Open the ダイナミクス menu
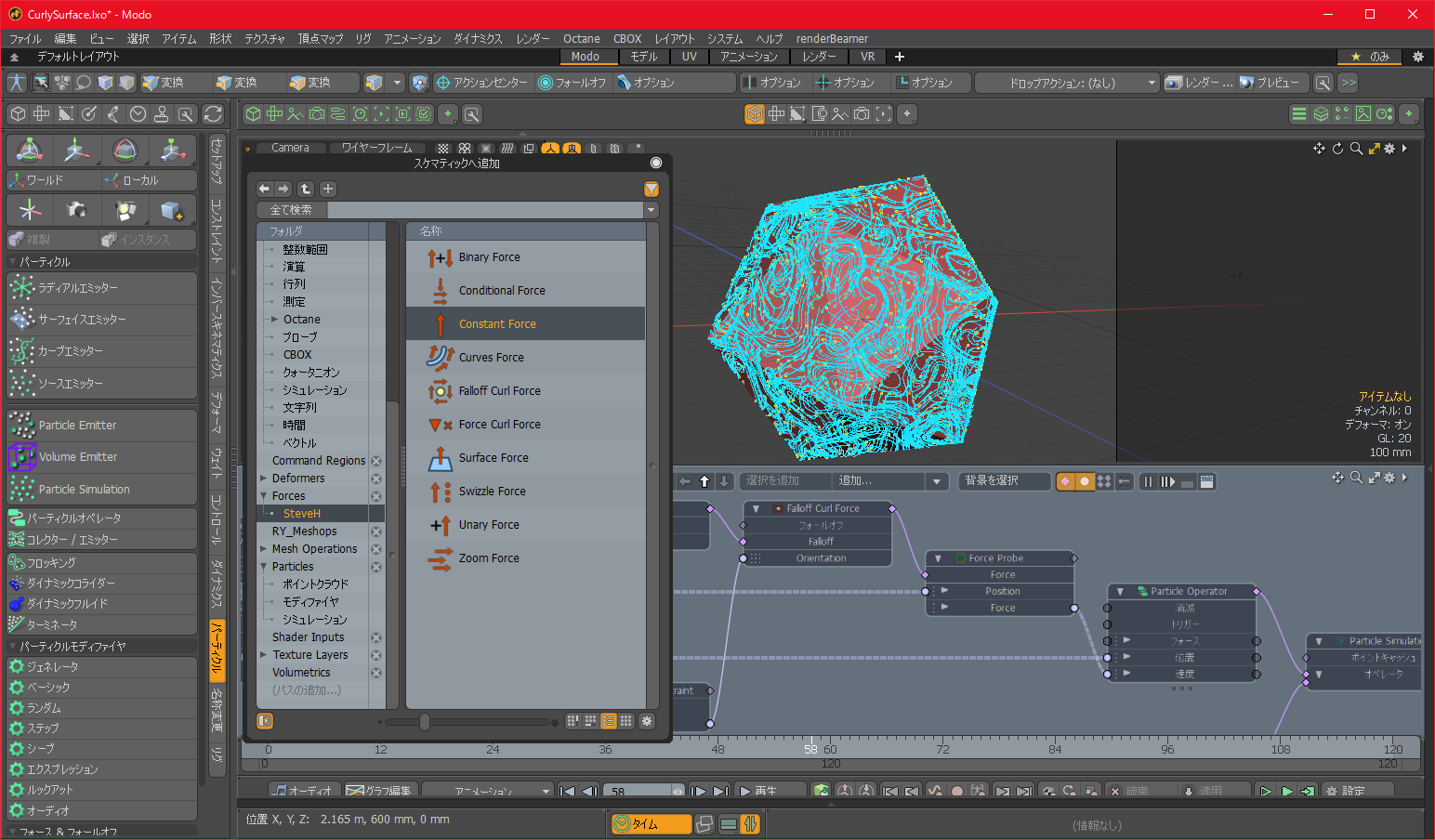This screenshot has width=1435, height=840. 478,39
